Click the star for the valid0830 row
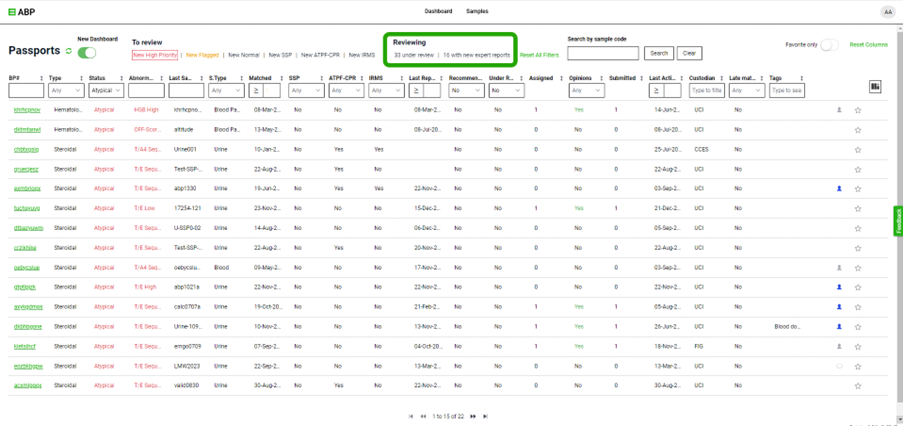The image size is (903, 426). (x=858, y=386)
